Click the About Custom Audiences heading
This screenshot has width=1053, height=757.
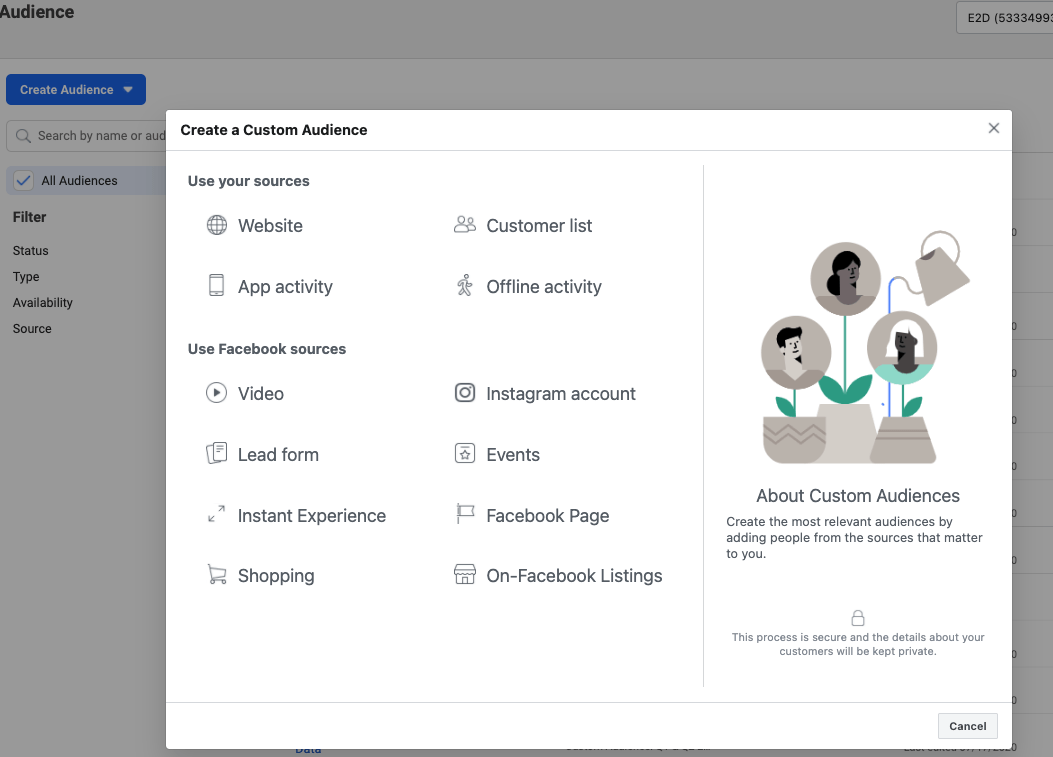pos(858,496)
